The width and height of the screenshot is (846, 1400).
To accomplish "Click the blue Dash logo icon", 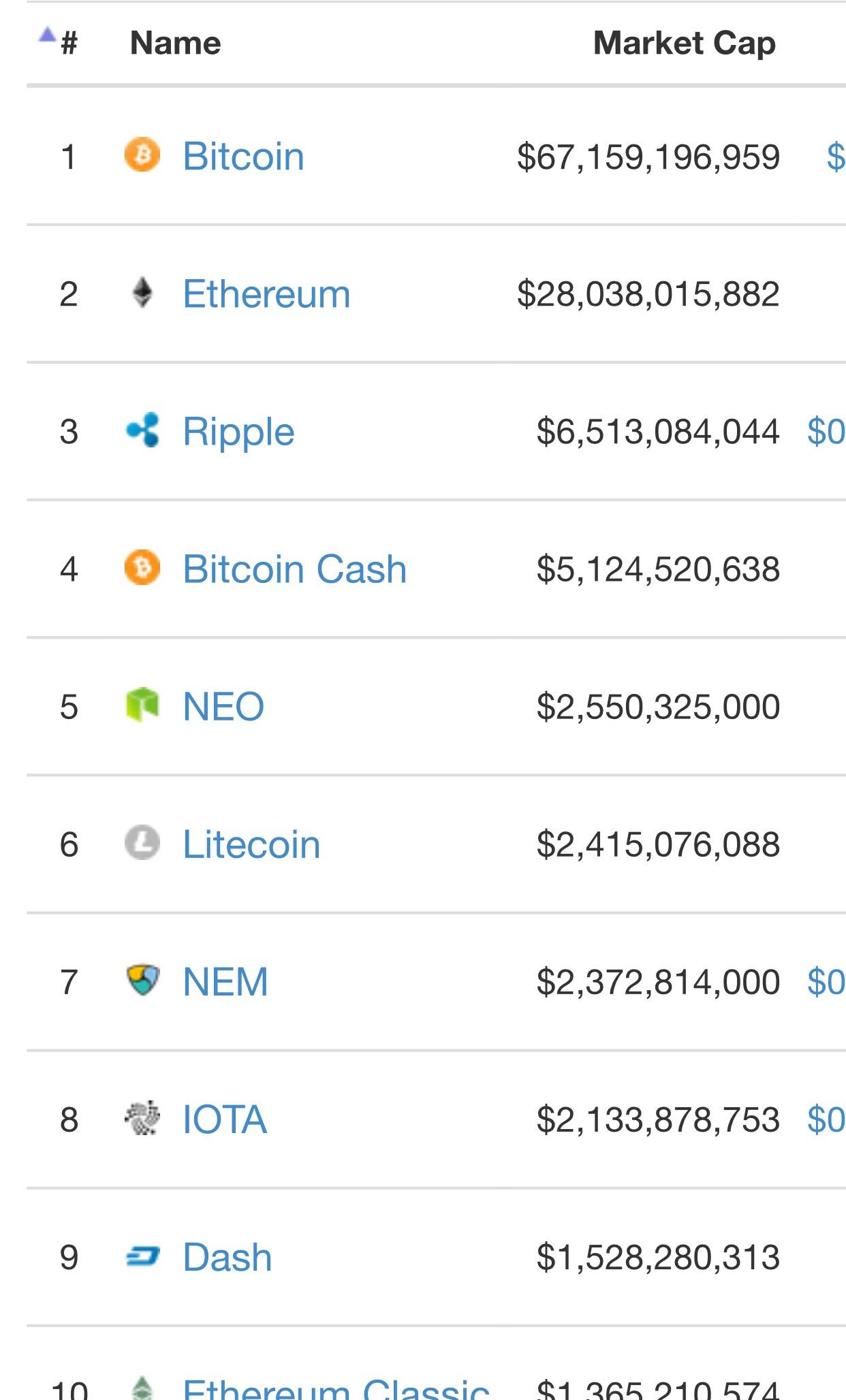I will click(x=143, y=1256).
